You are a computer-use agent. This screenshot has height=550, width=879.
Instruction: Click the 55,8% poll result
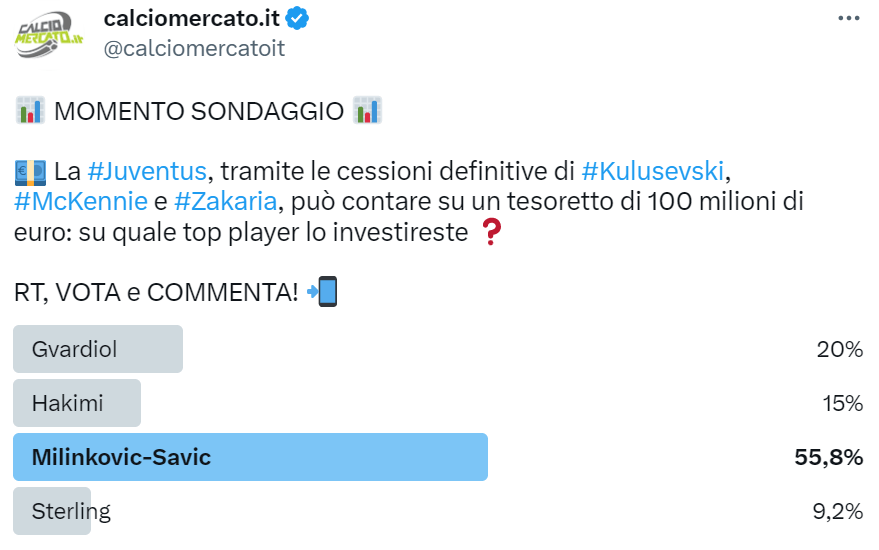(828, 457)
